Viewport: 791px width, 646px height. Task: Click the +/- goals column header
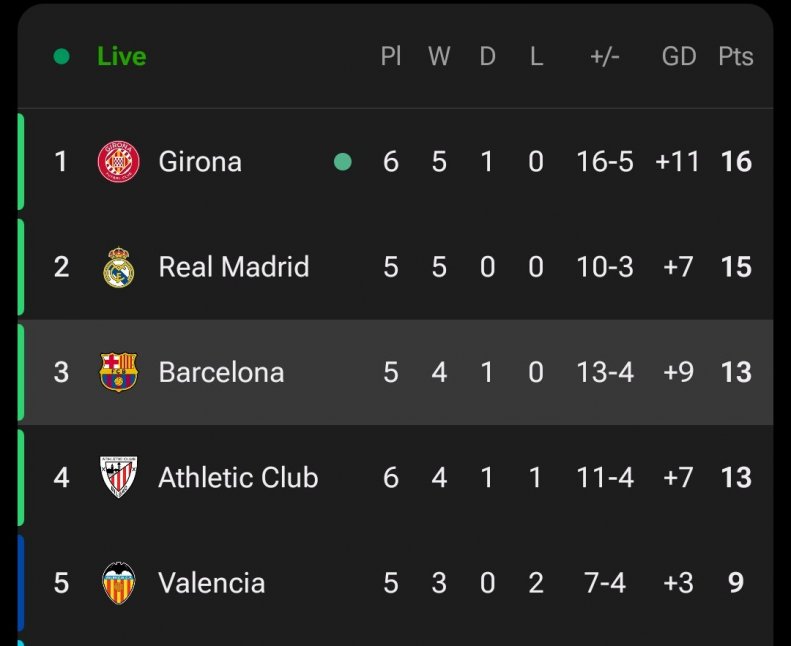point(605,56)
